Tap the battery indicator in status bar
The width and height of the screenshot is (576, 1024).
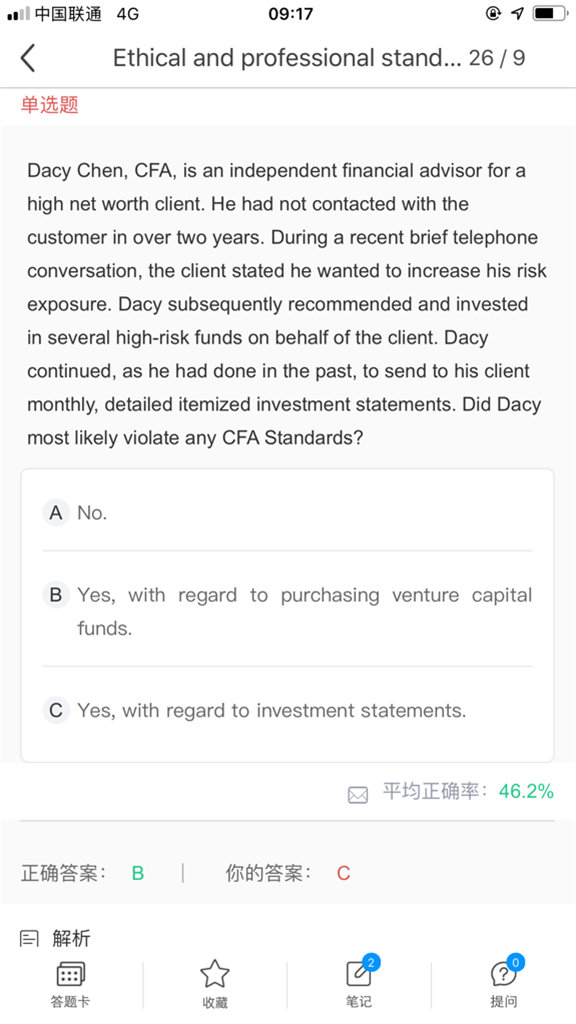(551, 13)
